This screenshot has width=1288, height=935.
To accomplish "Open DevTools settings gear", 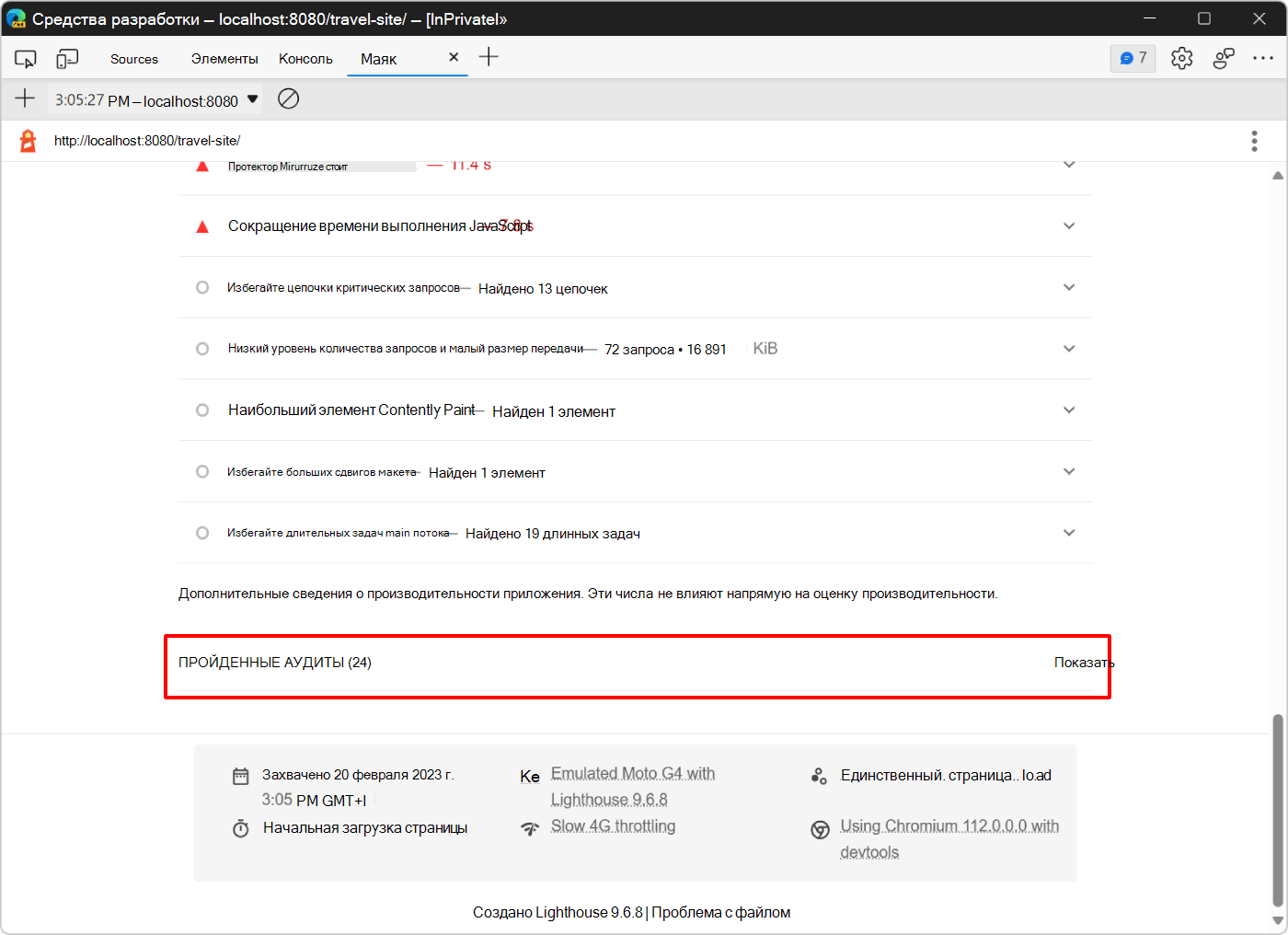I will click(x=1182, y=58).
